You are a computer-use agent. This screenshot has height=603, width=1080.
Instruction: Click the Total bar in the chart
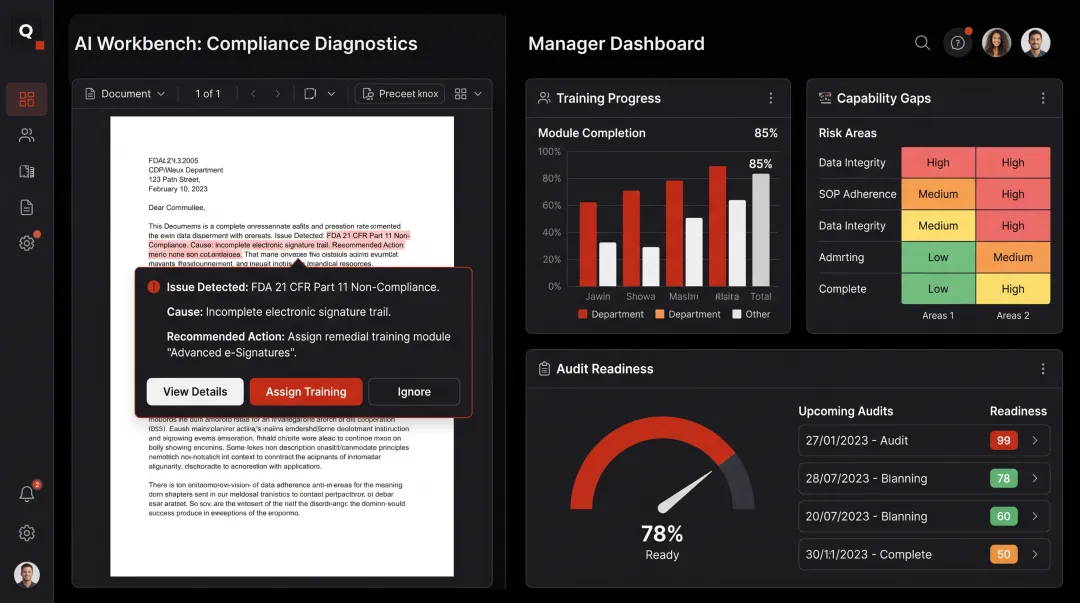tap(760, 229)
